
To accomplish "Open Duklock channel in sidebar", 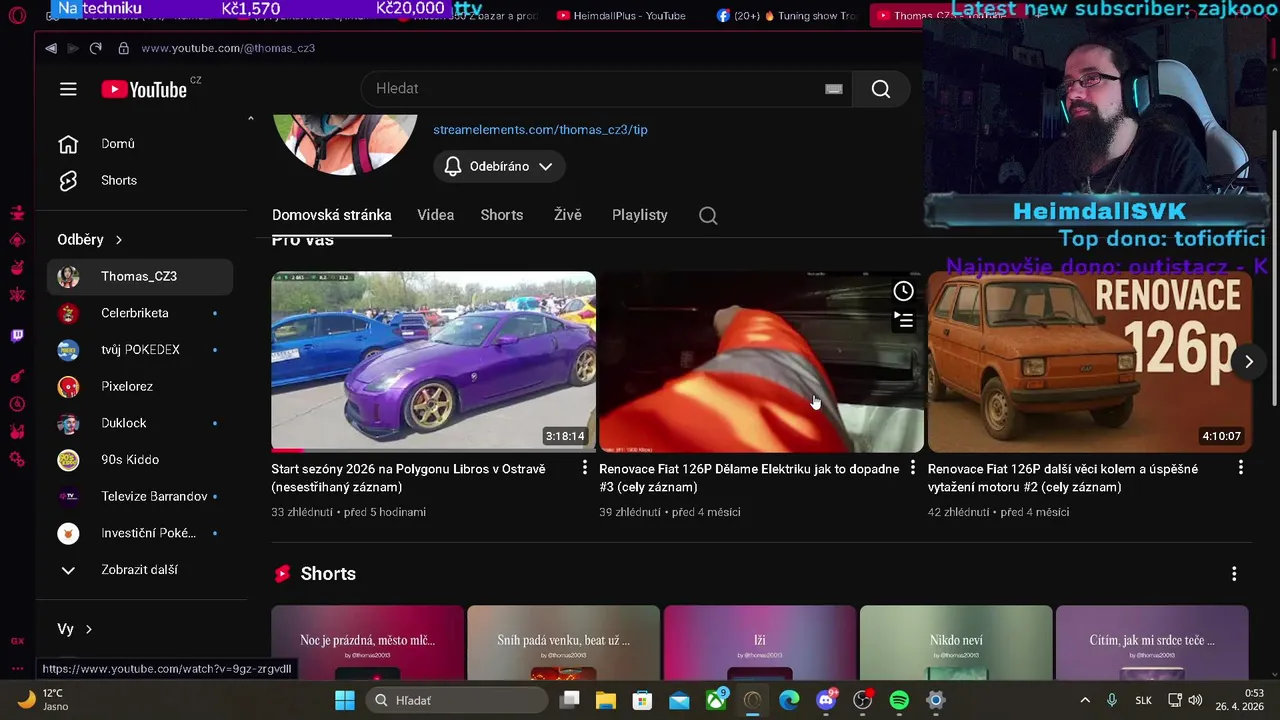I will point(141,423).
